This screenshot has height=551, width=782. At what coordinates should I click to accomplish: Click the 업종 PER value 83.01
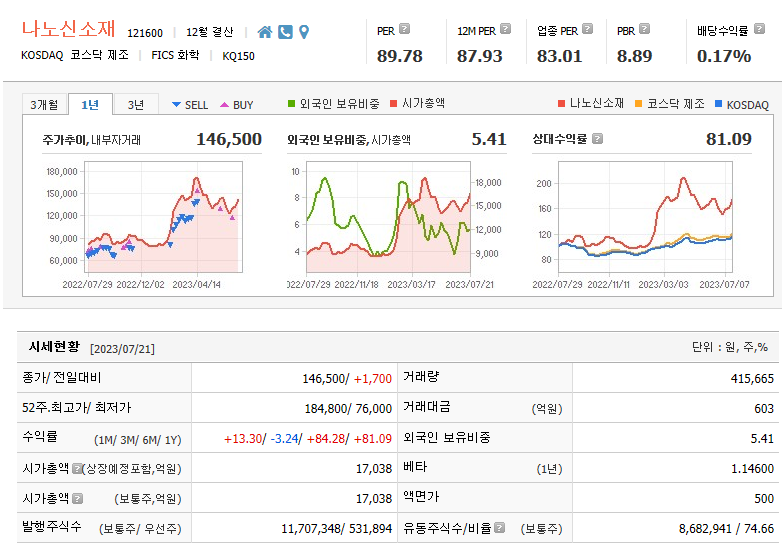point(559,56)
